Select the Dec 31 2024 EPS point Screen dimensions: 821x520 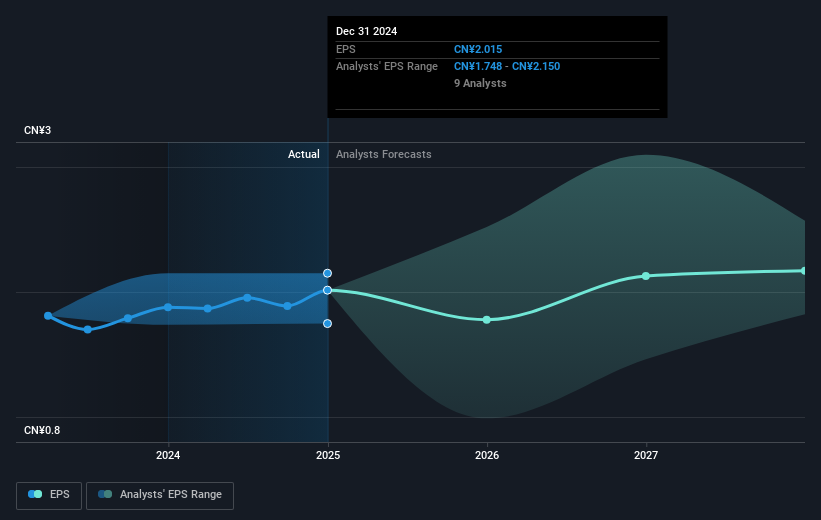pos(327,290)
